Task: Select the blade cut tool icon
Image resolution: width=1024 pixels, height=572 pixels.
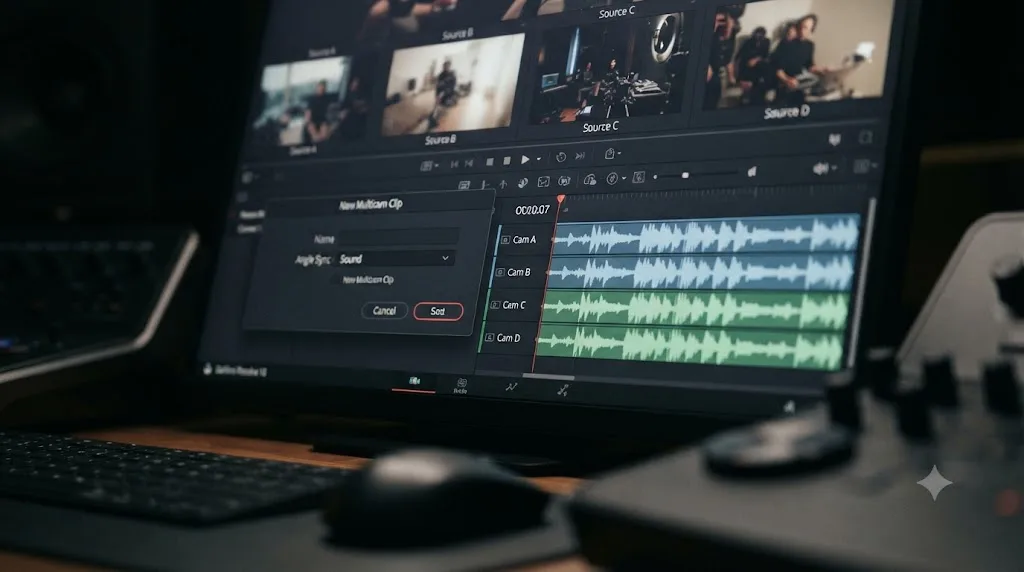Action: (484, 185)
